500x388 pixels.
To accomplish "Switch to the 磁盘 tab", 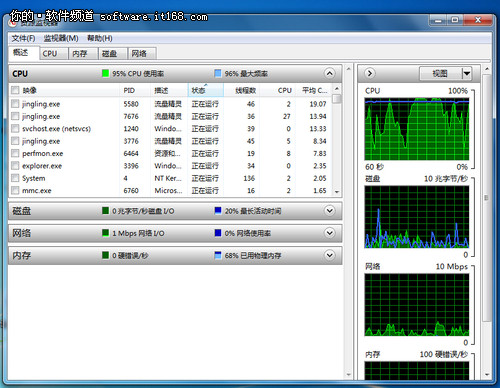I will pyautogui.click(x=113, y=54).
